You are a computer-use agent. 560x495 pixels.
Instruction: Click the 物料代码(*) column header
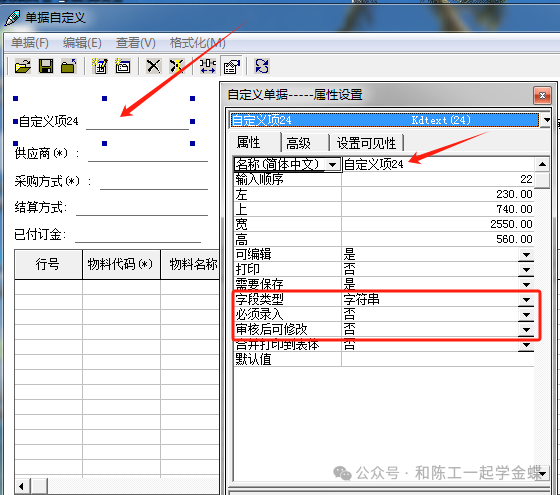(x=121, y=264)
